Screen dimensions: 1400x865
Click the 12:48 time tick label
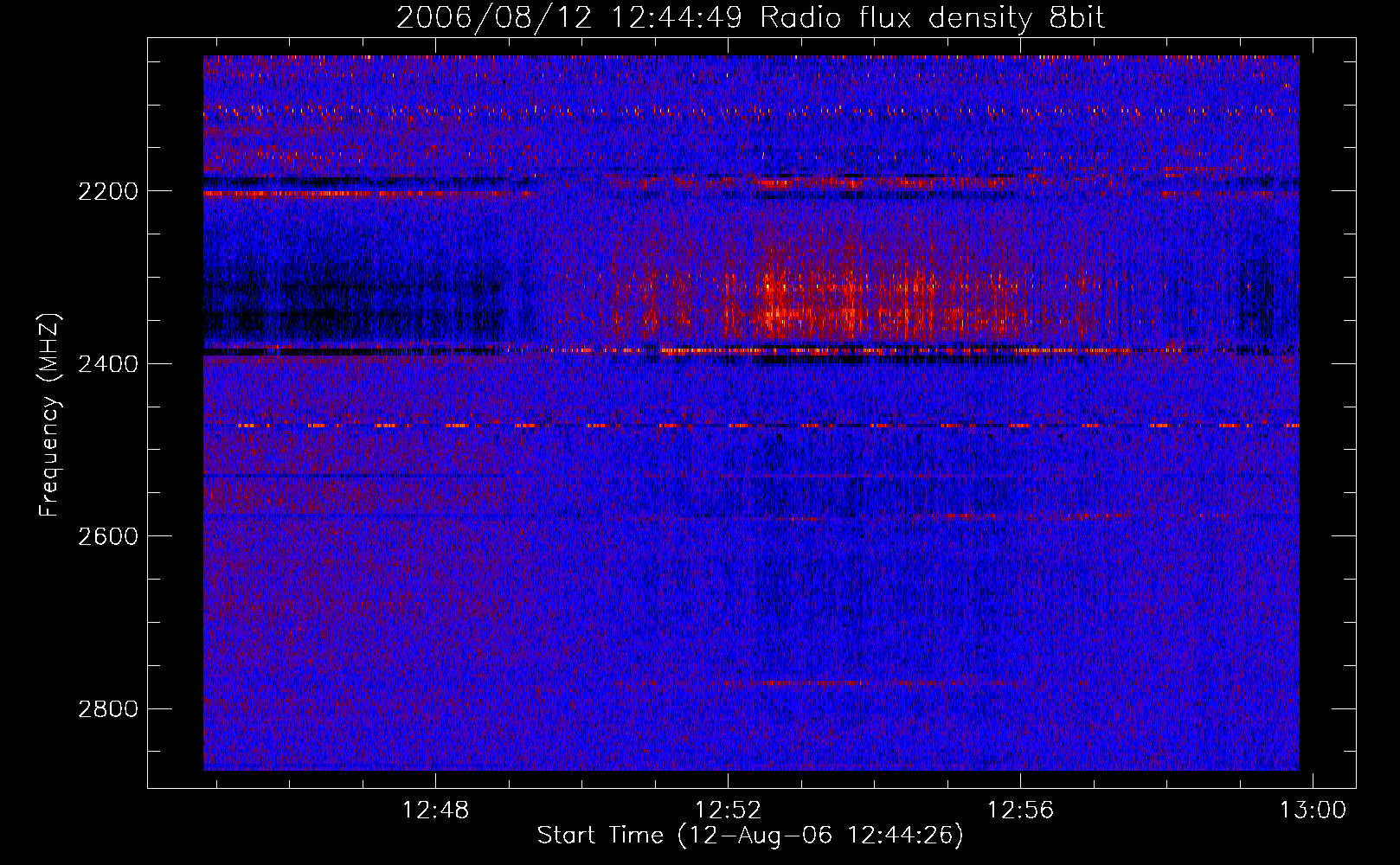point(436,811)
